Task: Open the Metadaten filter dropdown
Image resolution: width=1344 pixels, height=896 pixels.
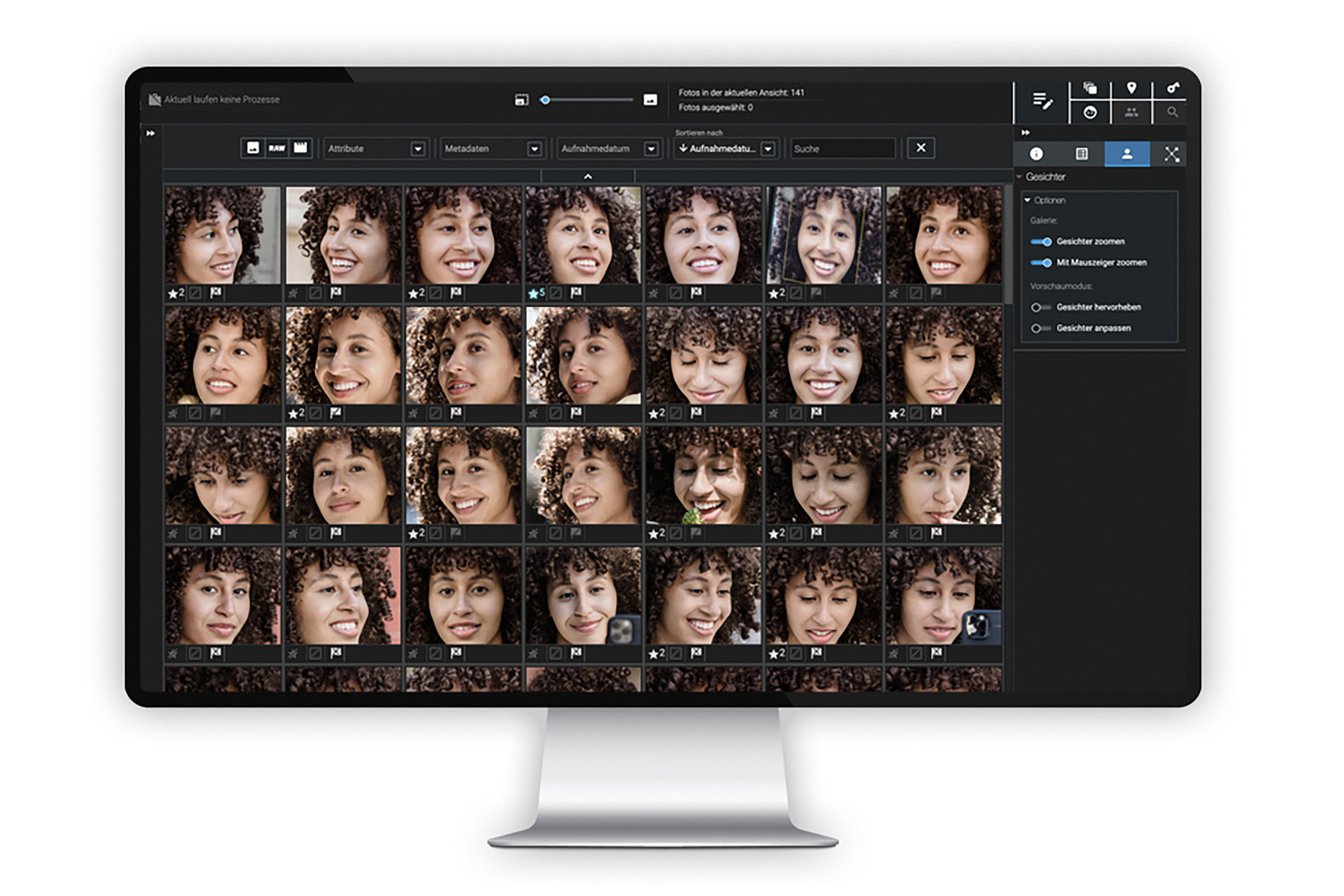Action: [x=534, y=149]
